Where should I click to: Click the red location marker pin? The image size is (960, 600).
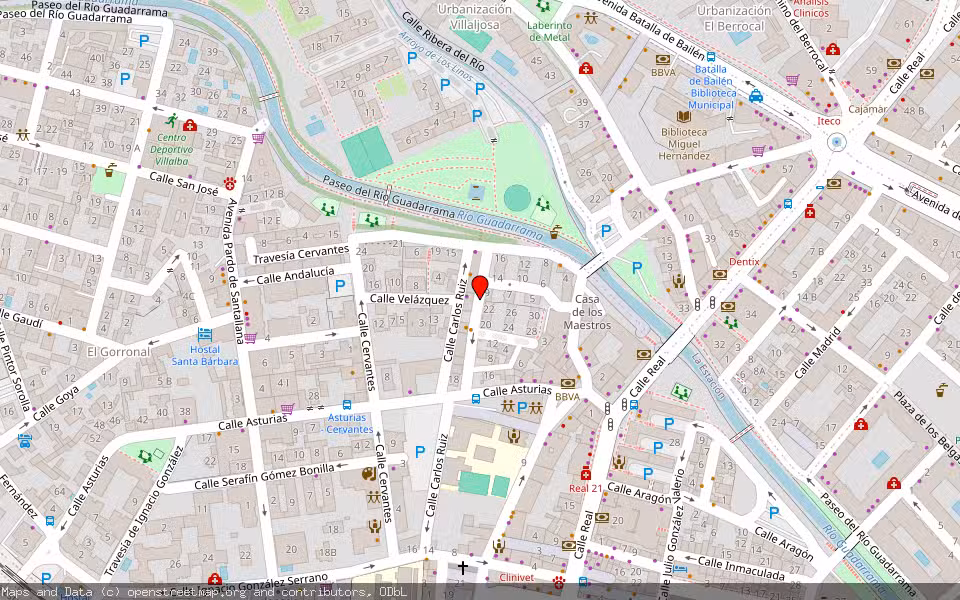(480, 287)
